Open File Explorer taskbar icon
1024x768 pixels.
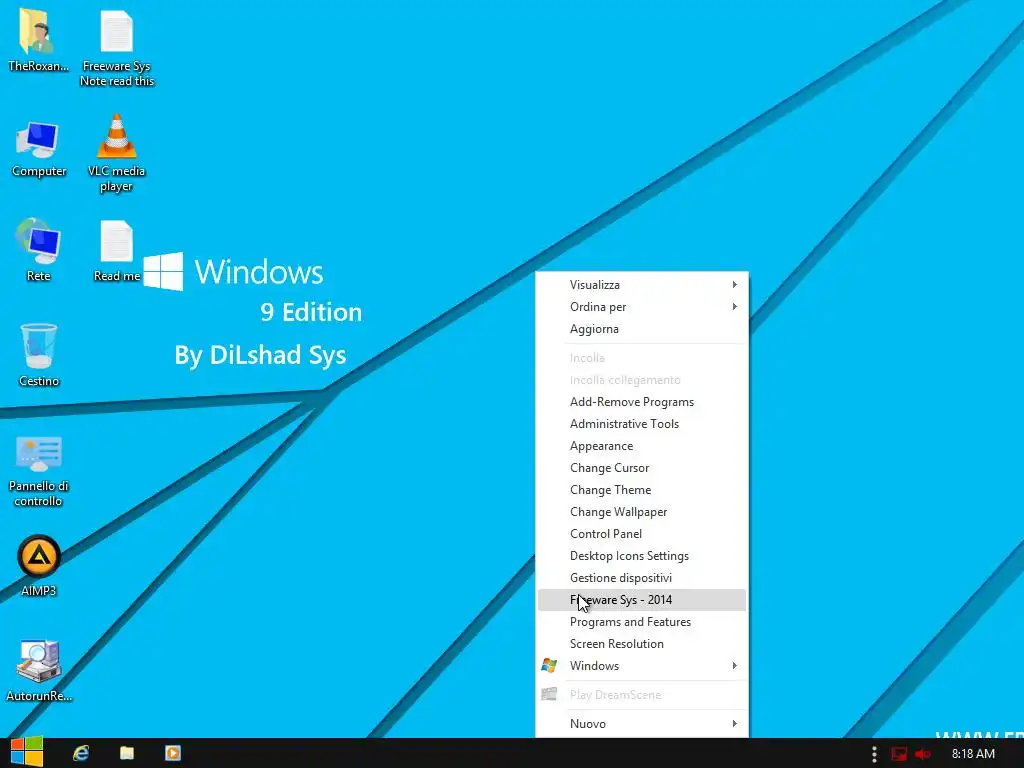(x=127, y=753)
